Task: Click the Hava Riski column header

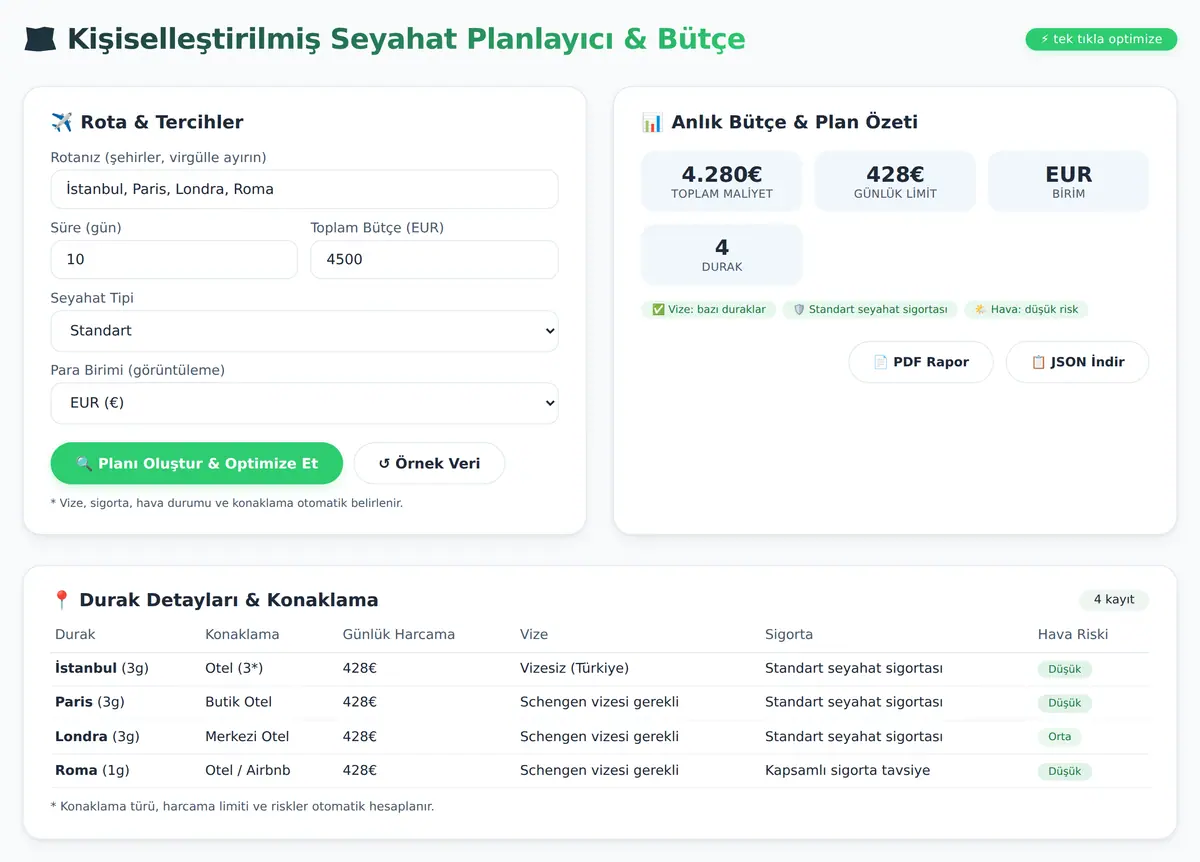Action: point(1073,635)
